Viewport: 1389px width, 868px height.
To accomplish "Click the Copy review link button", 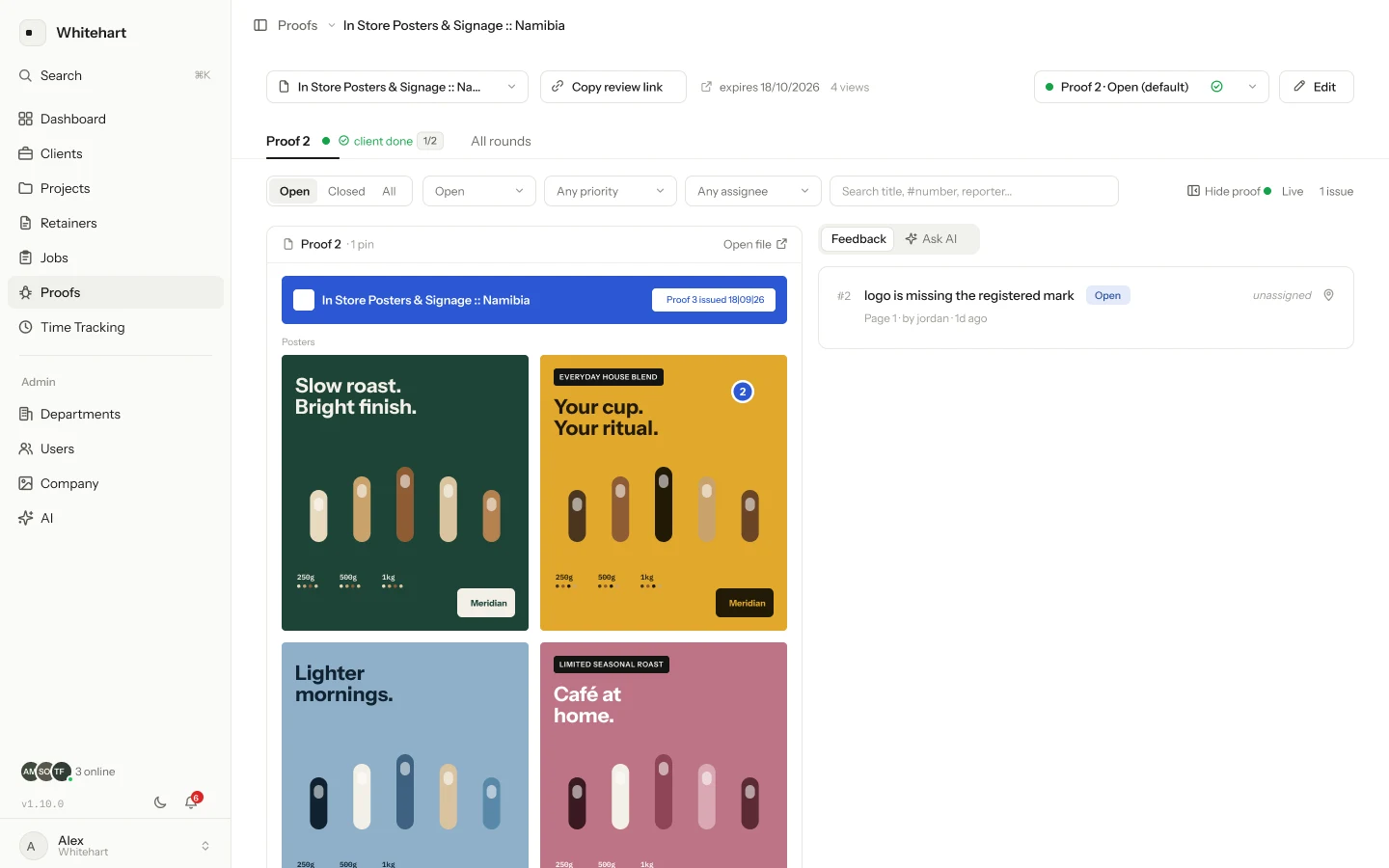I will [613, 87].
